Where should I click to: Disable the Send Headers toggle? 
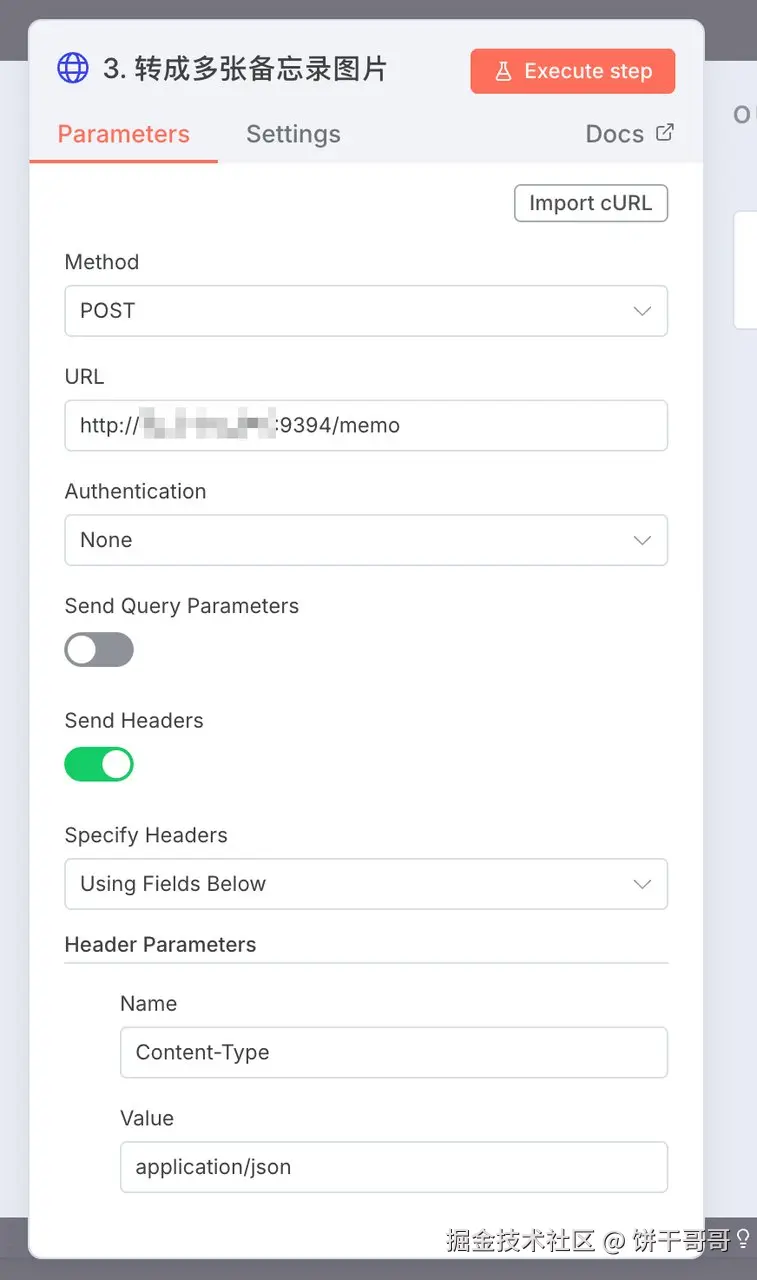[x=99, y=765]
